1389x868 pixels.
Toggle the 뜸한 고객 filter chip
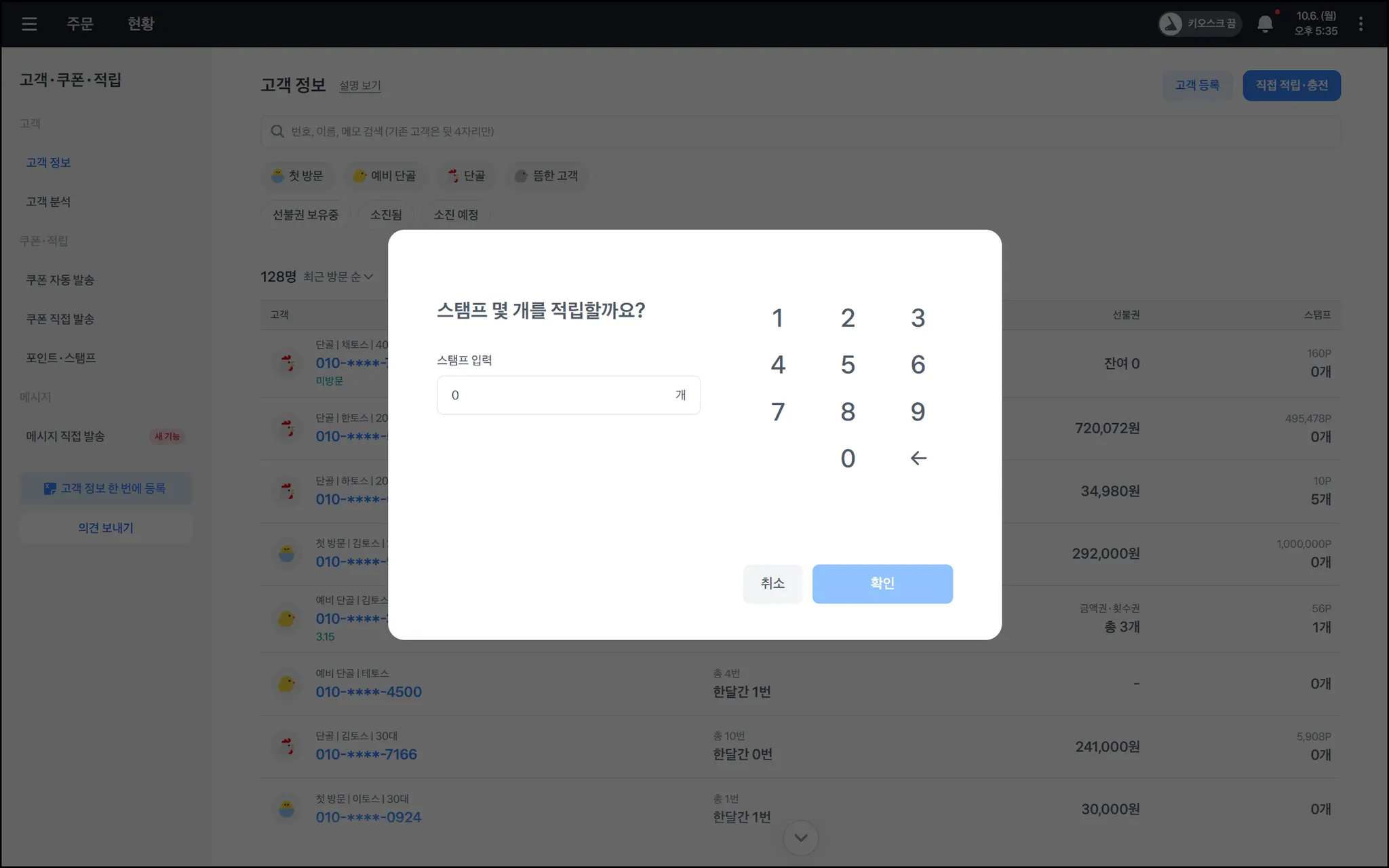(x=547, y=176)
